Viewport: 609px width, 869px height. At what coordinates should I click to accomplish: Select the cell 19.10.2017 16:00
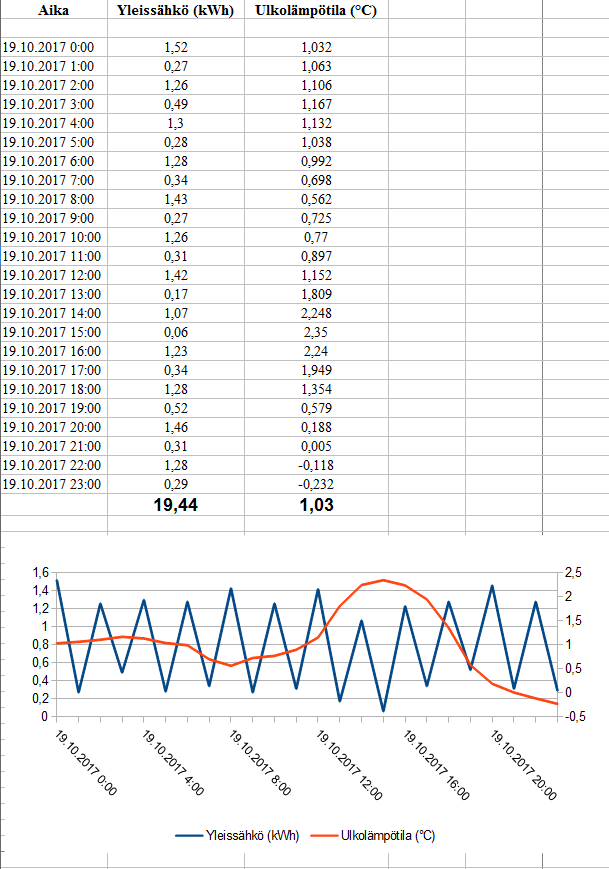tap(54, 351)
